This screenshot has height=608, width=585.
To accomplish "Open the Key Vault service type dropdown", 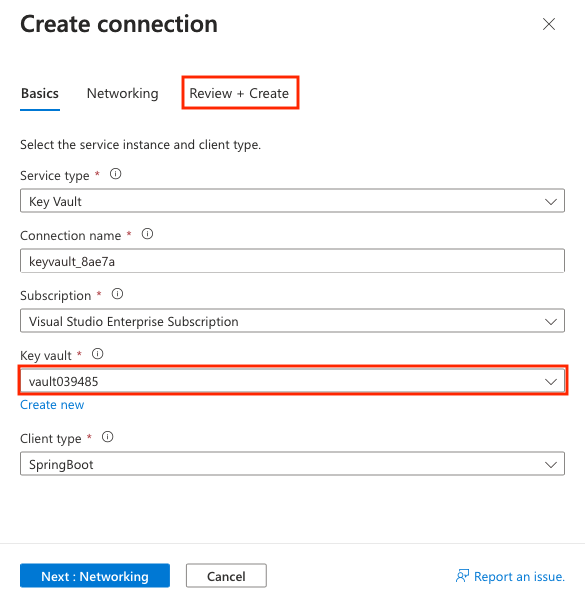I will point(292,201).
